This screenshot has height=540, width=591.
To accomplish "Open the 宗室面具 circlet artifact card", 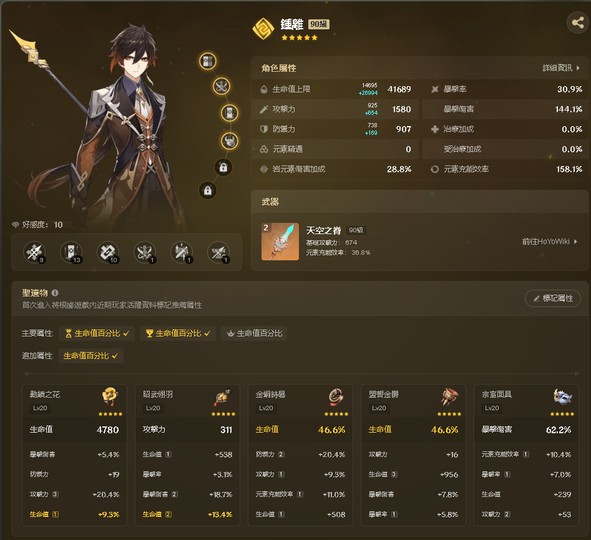I will point(526,454).
